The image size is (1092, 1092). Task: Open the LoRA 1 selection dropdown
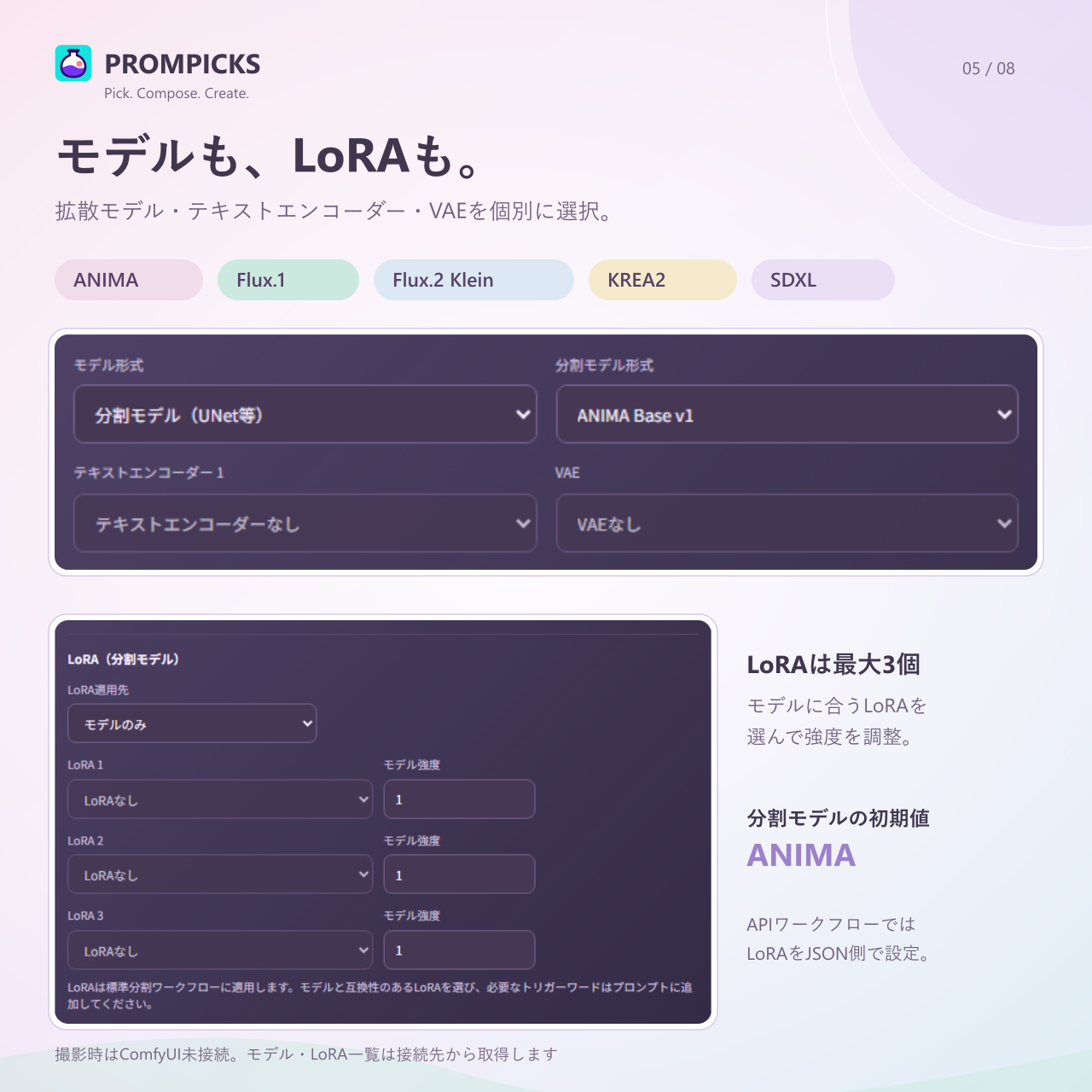[220, 799]
